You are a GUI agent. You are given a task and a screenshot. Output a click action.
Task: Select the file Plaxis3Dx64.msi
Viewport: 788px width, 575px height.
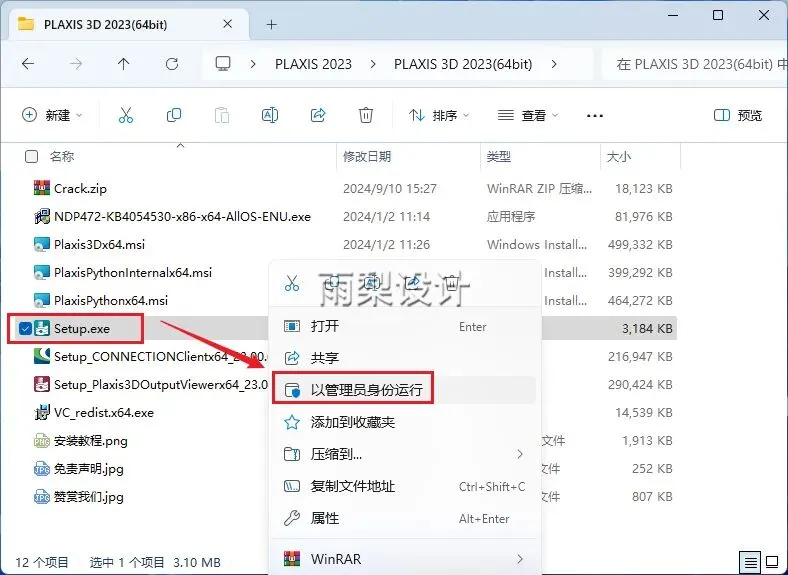(x=100, y=245)
